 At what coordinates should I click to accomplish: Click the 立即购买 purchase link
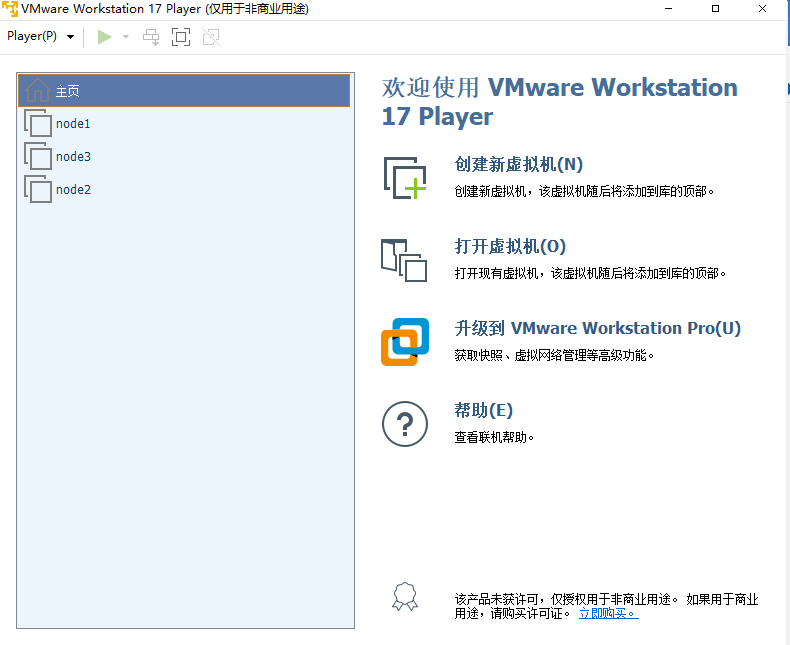pyautogui.click(x=609, y=613)
